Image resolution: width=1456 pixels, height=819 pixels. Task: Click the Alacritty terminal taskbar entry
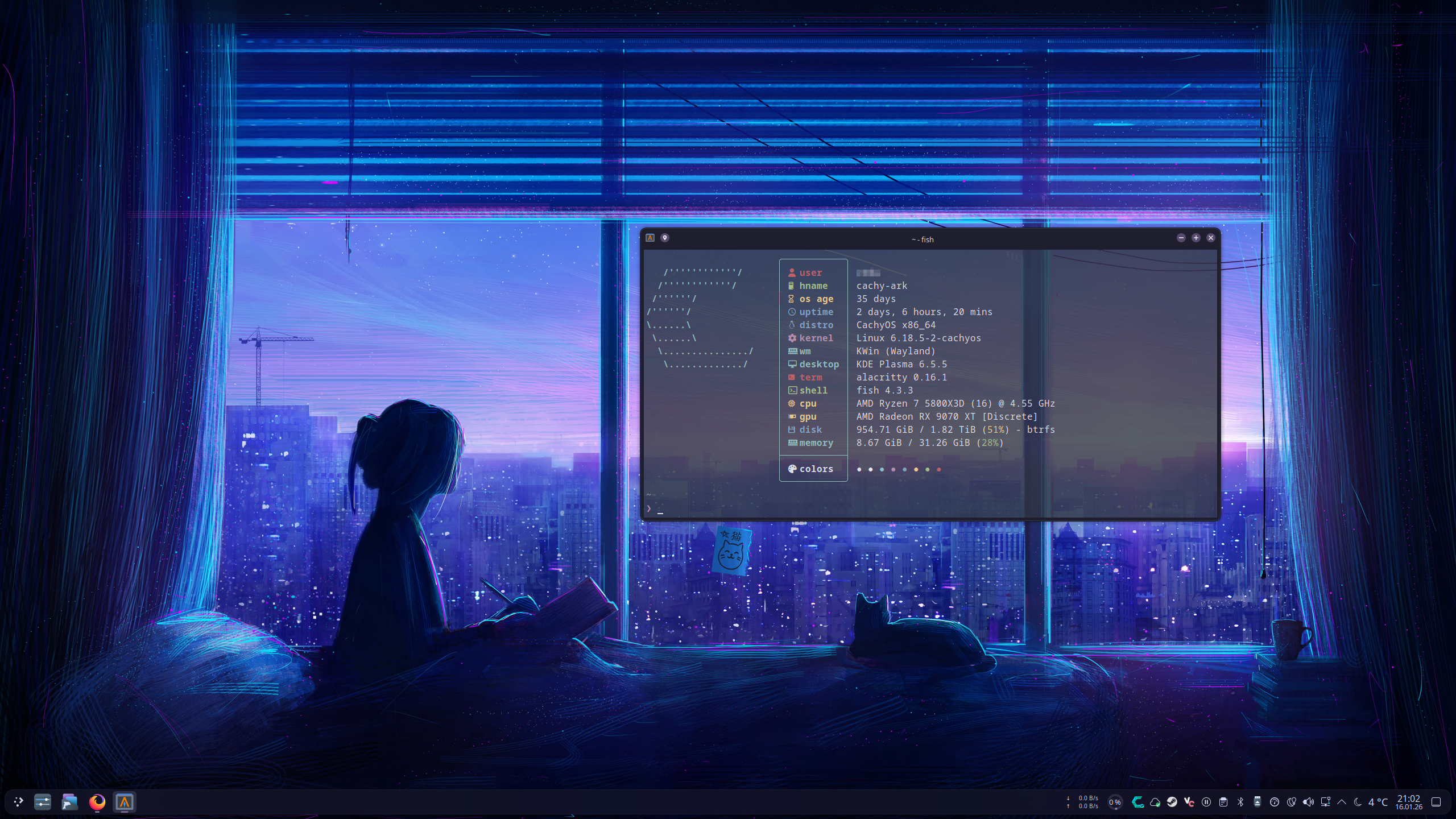click(x=125, y=802)
